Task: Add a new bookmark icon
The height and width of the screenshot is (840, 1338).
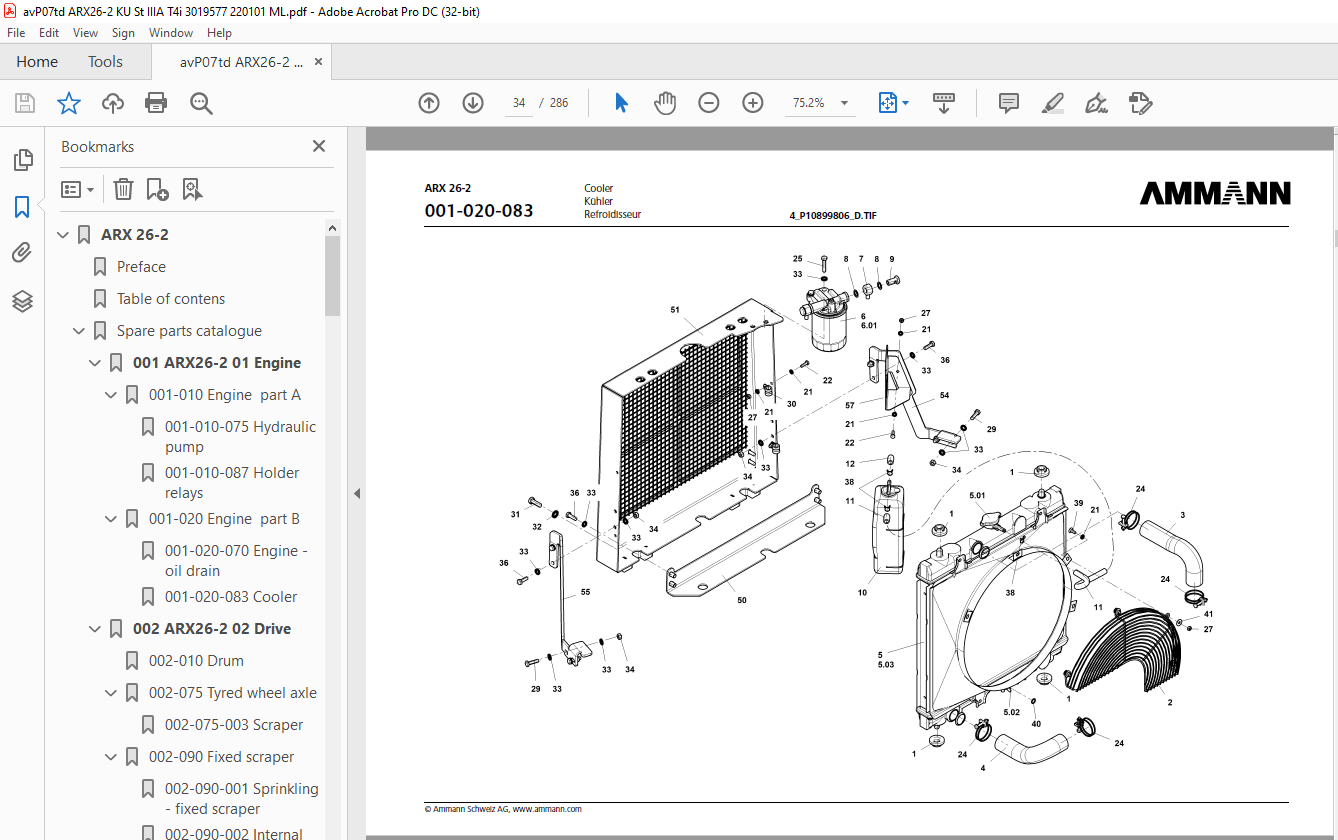Action: [x=157, y=189]
